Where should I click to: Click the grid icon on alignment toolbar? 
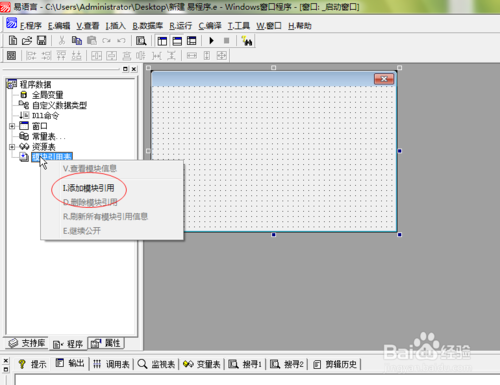[x=12, y=56]
